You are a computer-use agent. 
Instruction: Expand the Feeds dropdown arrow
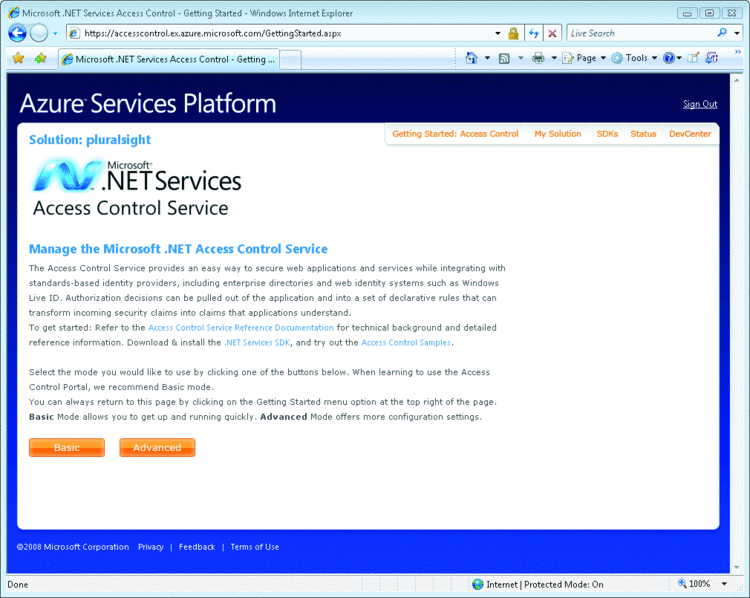[520, 58]
